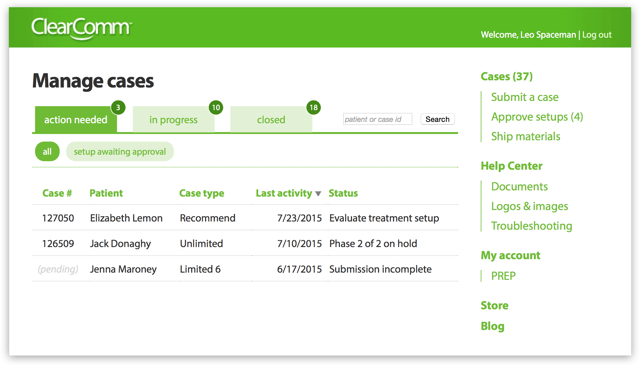Click the Search button
640x366 pixels.
click(438, 119)
